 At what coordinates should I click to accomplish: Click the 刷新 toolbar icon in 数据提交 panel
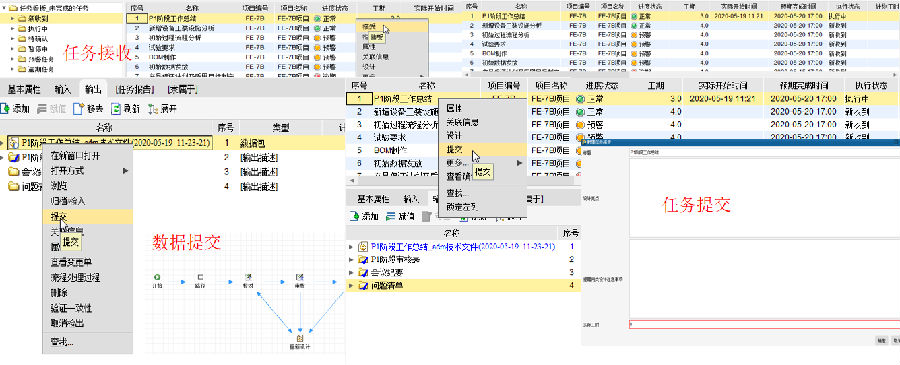coord(117,108)
